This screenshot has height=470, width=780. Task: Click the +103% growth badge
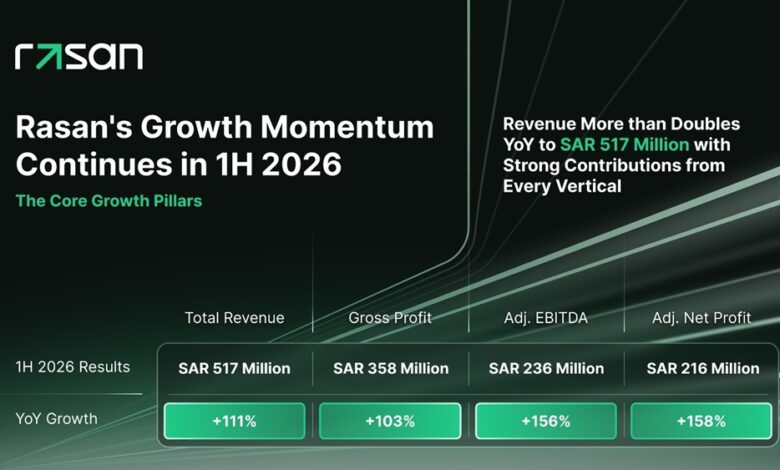point(390,421)
